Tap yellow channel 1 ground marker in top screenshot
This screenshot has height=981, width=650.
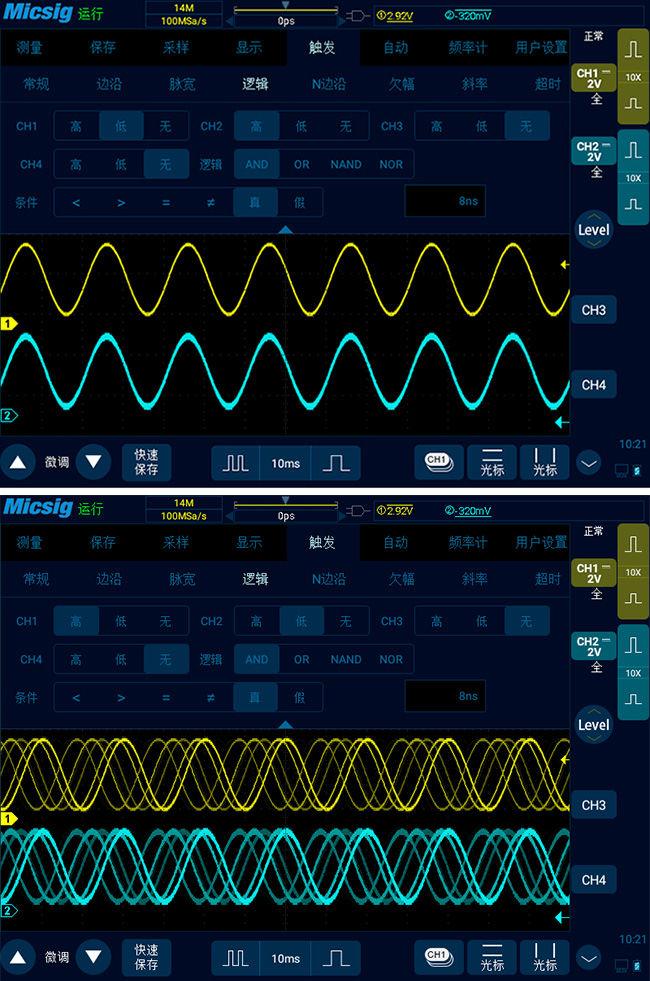8,323
